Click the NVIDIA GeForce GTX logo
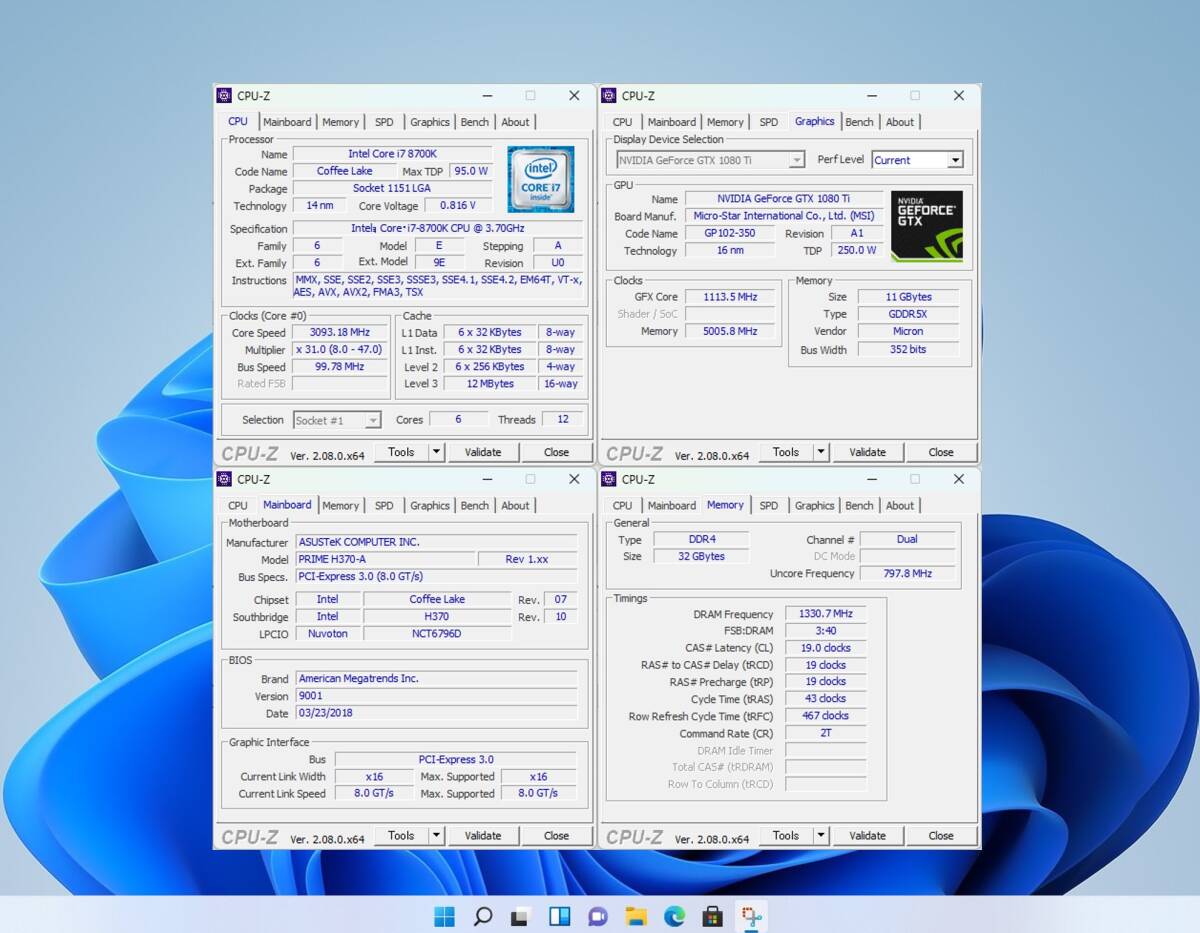The width and height of the screenshot is (1200, 933). coord(926,226)
